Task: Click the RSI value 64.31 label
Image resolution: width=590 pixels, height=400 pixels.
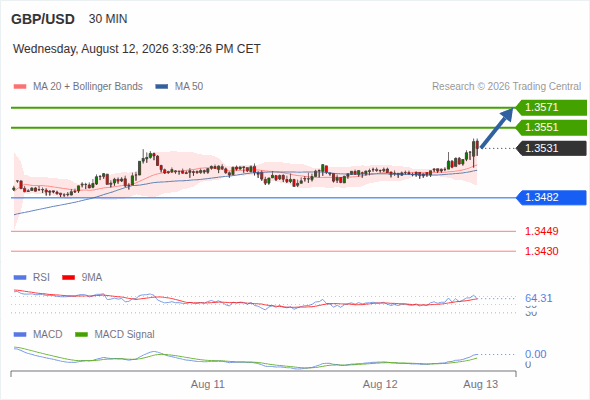Action: (x=539, y=298)
